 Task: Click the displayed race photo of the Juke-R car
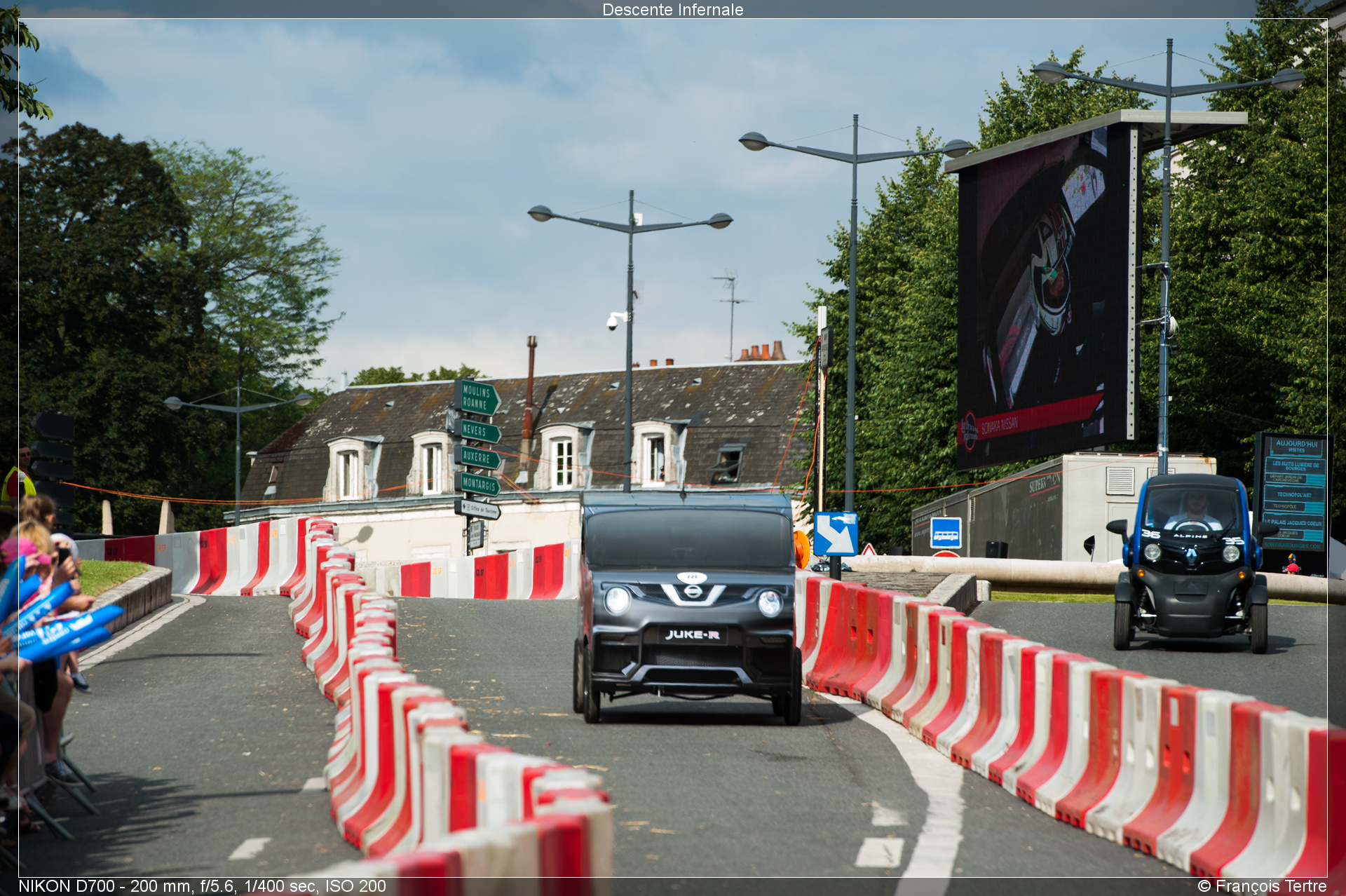[672, 448]
